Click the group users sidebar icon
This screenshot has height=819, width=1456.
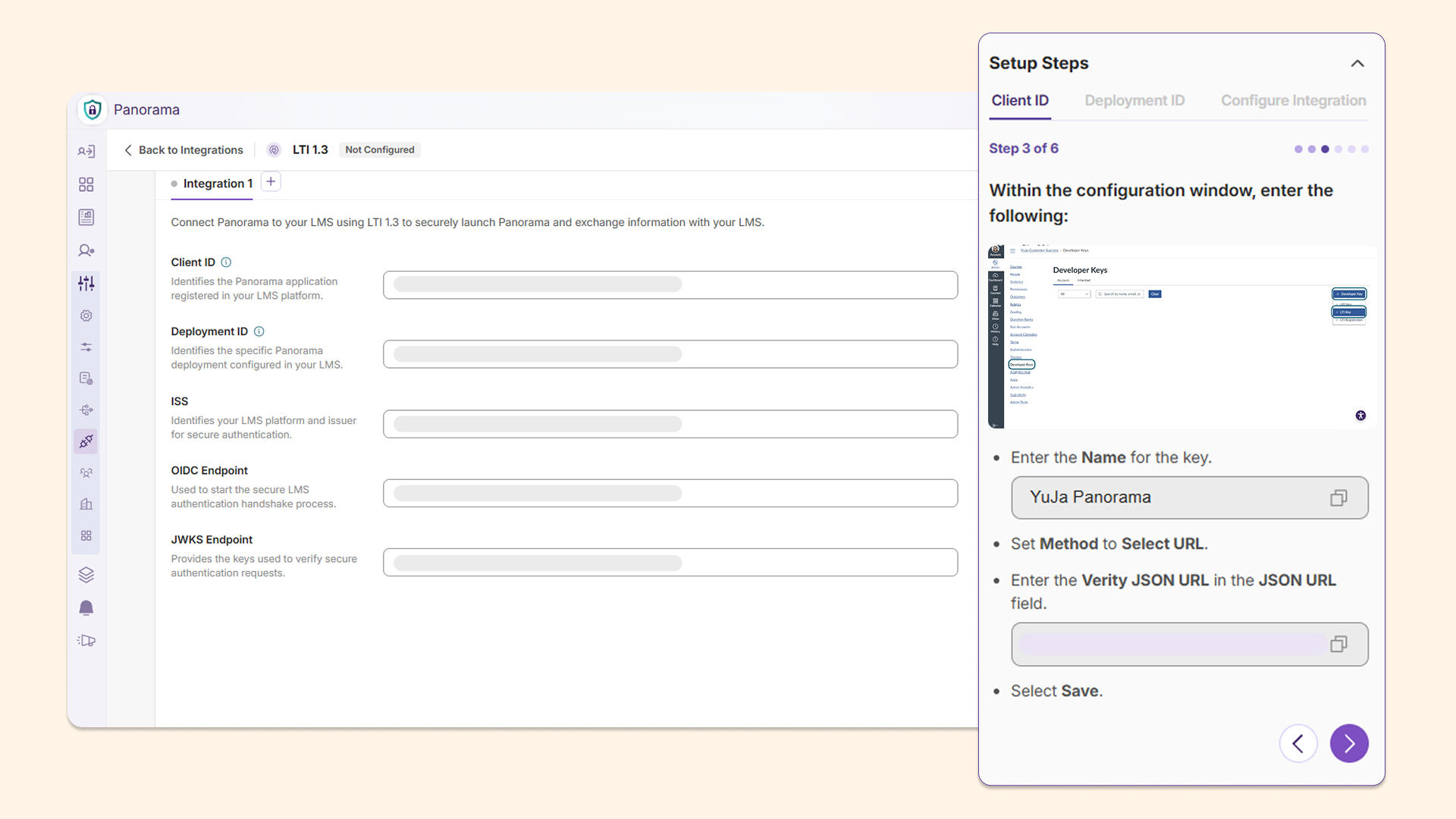point(86,473)
